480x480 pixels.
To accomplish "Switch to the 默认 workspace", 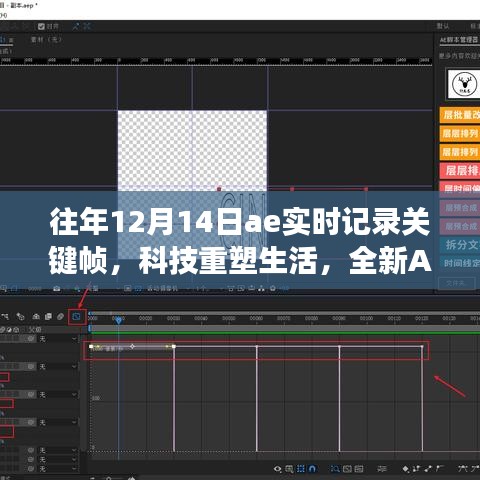I will click(x=443, y=26).
